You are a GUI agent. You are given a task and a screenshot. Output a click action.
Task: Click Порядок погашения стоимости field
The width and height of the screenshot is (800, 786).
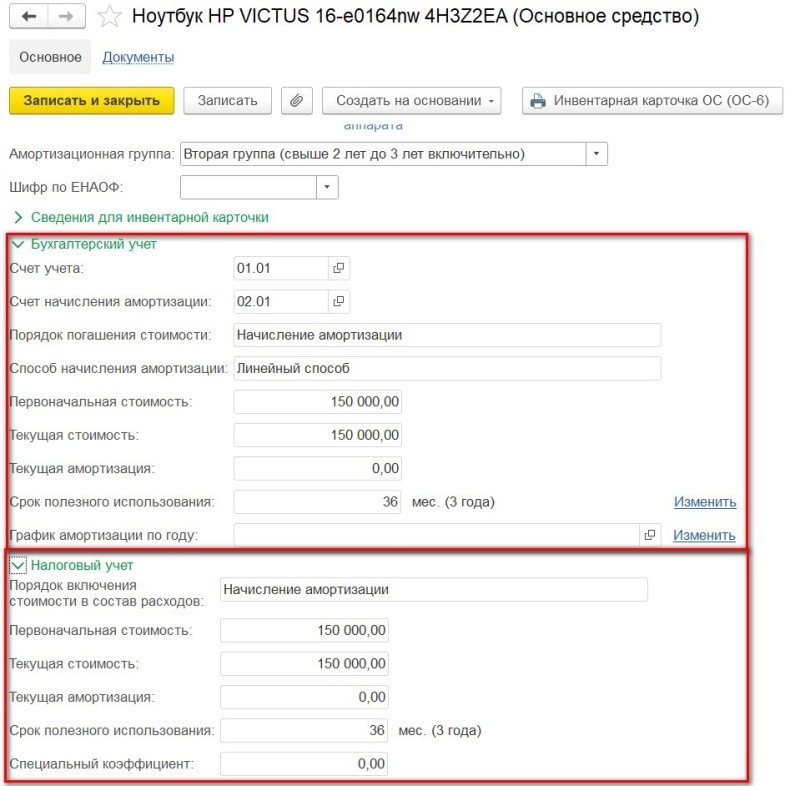coord(447,335)
